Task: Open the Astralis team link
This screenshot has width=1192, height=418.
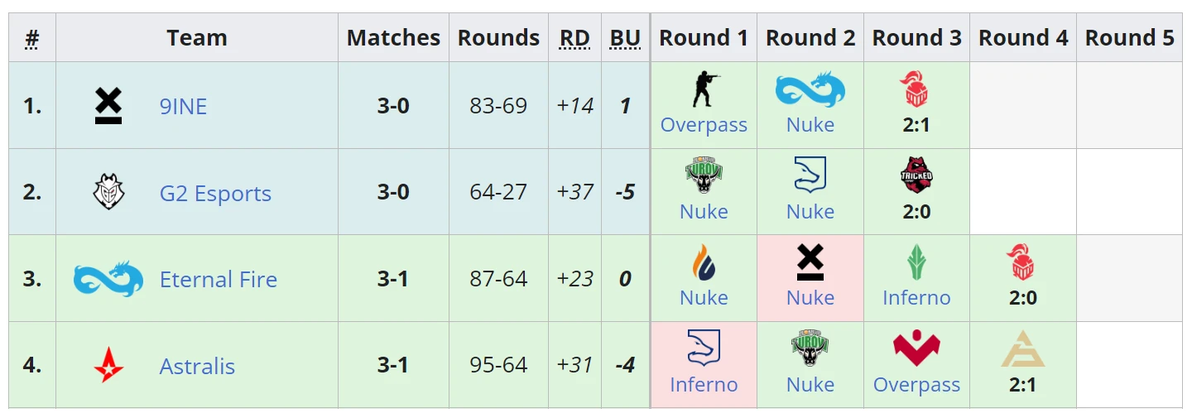Action: tap(197, 367)
